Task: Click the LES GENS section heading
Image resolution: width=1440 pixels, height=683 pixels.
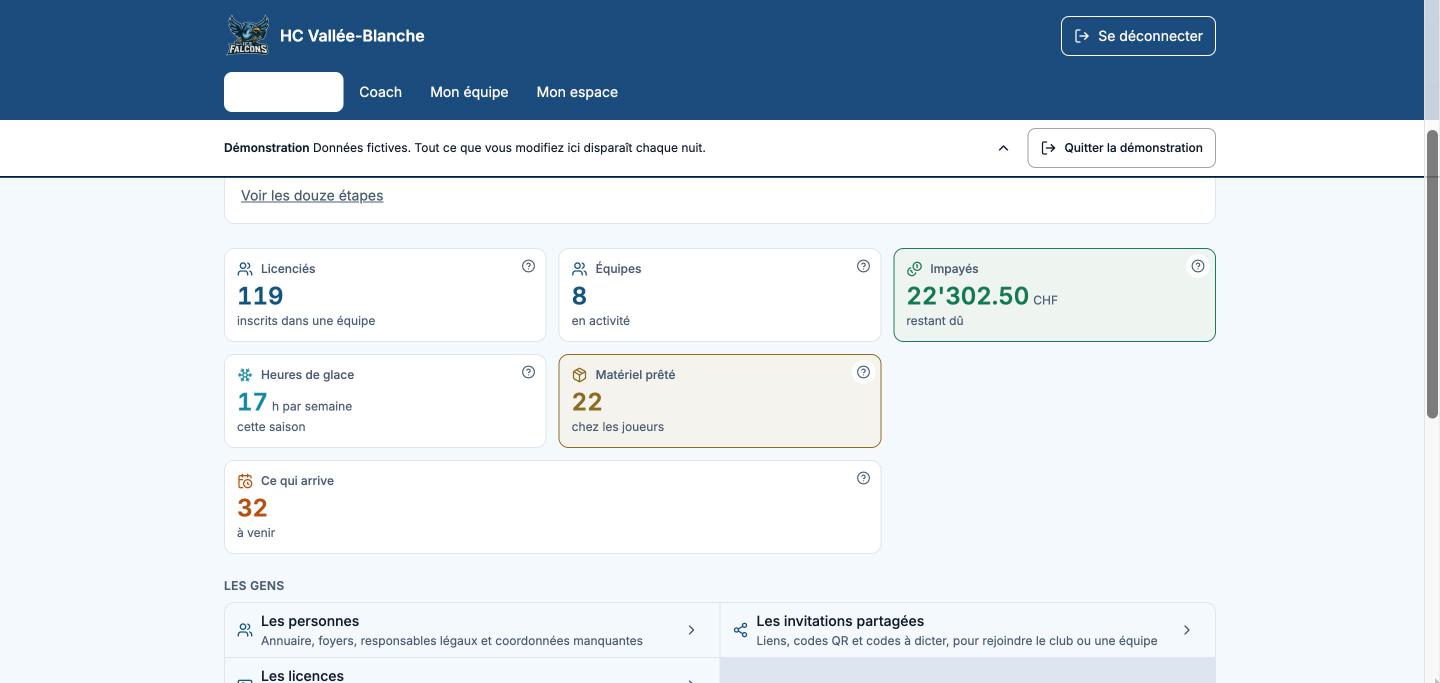Action: tap(254, 586)
